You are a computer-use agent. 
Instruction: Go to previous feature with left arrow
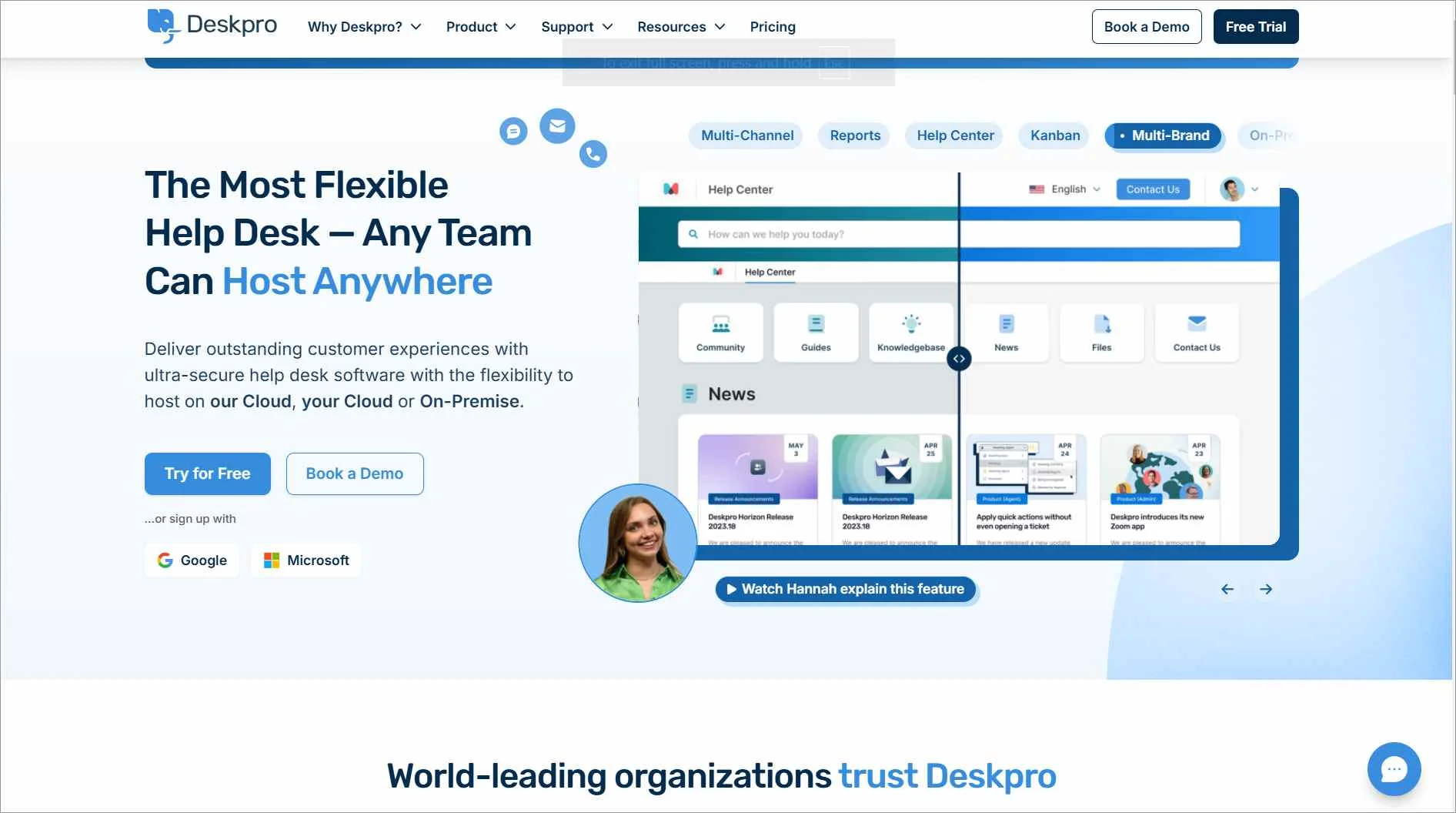pyautogui.click(x=1227, y=589)
